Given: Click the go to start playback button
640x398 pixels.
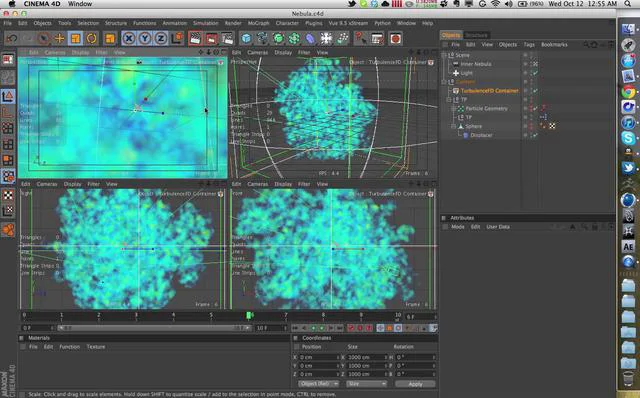Looking at the screenshot, I should (295, 328).
